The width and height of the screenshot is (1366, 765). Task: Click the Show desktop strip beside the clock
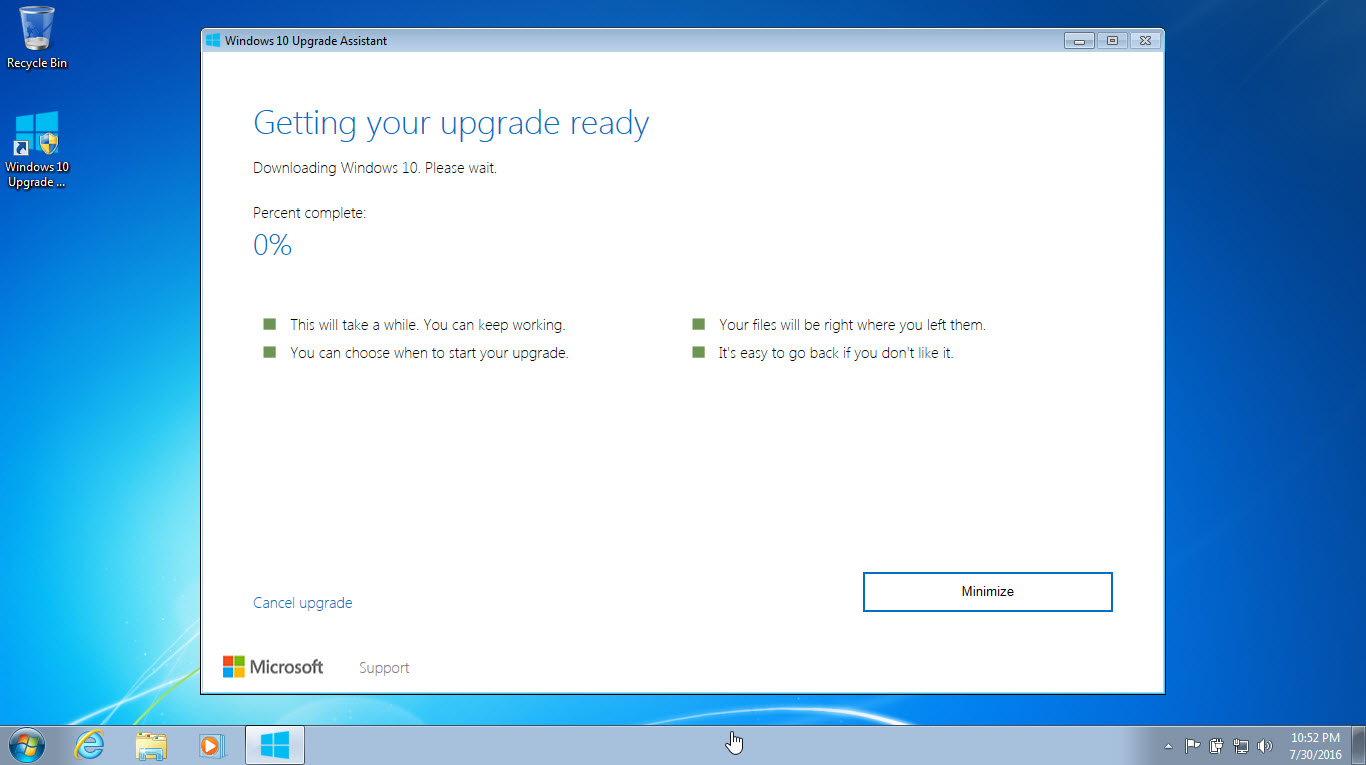pyautogui.click(x=1359, y=746)
